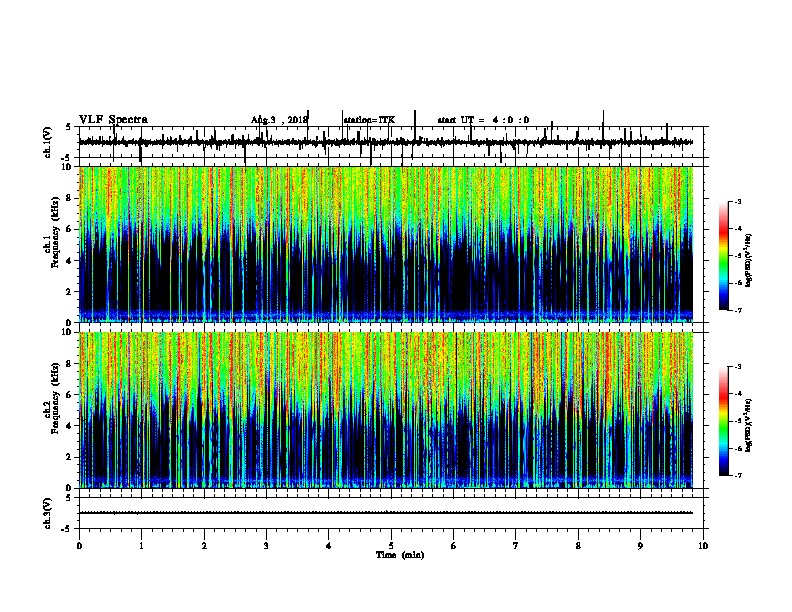Select the "start UT = 4 : 0 : 0" text
Image resolution: width=792 pixels, height=612 pixels.
point(483,120)
